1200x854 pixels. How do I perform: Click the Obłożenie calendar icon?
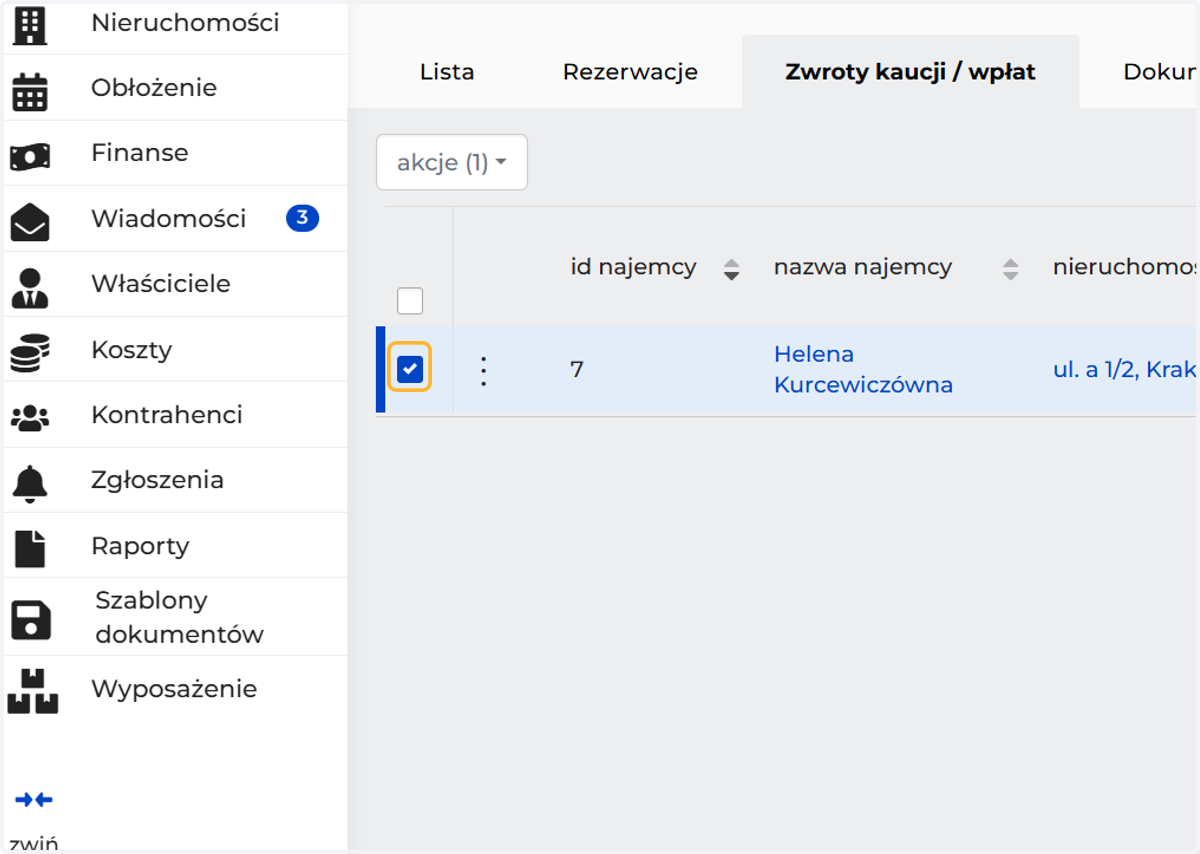tap(30, 91)
